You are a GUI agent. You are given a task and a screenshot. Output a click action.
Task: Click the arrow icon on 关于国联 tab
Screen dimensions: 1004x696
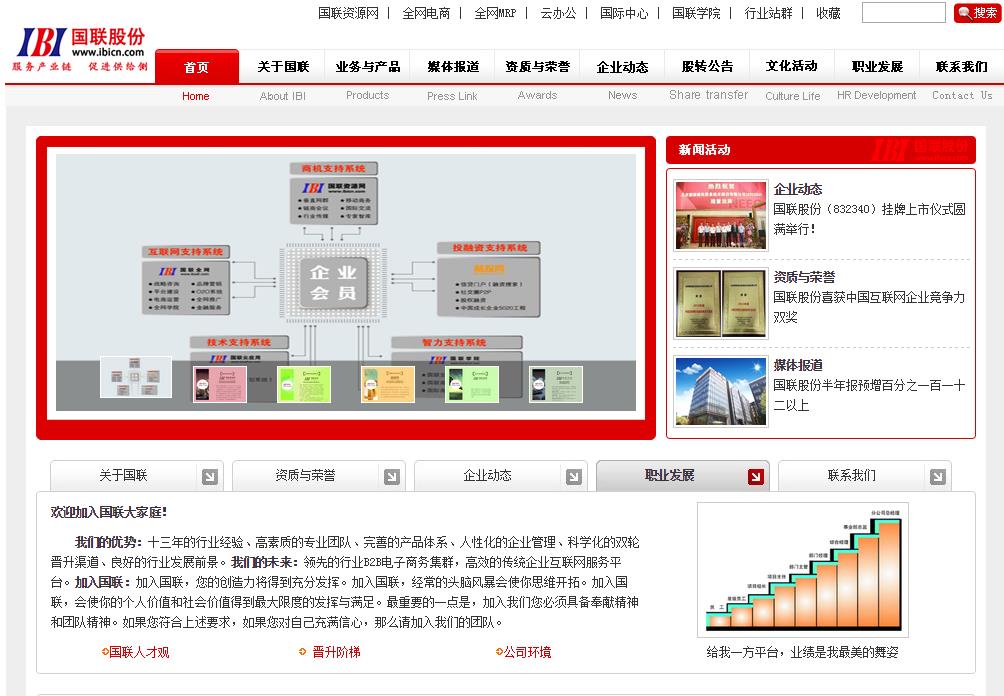click(209, 476)
